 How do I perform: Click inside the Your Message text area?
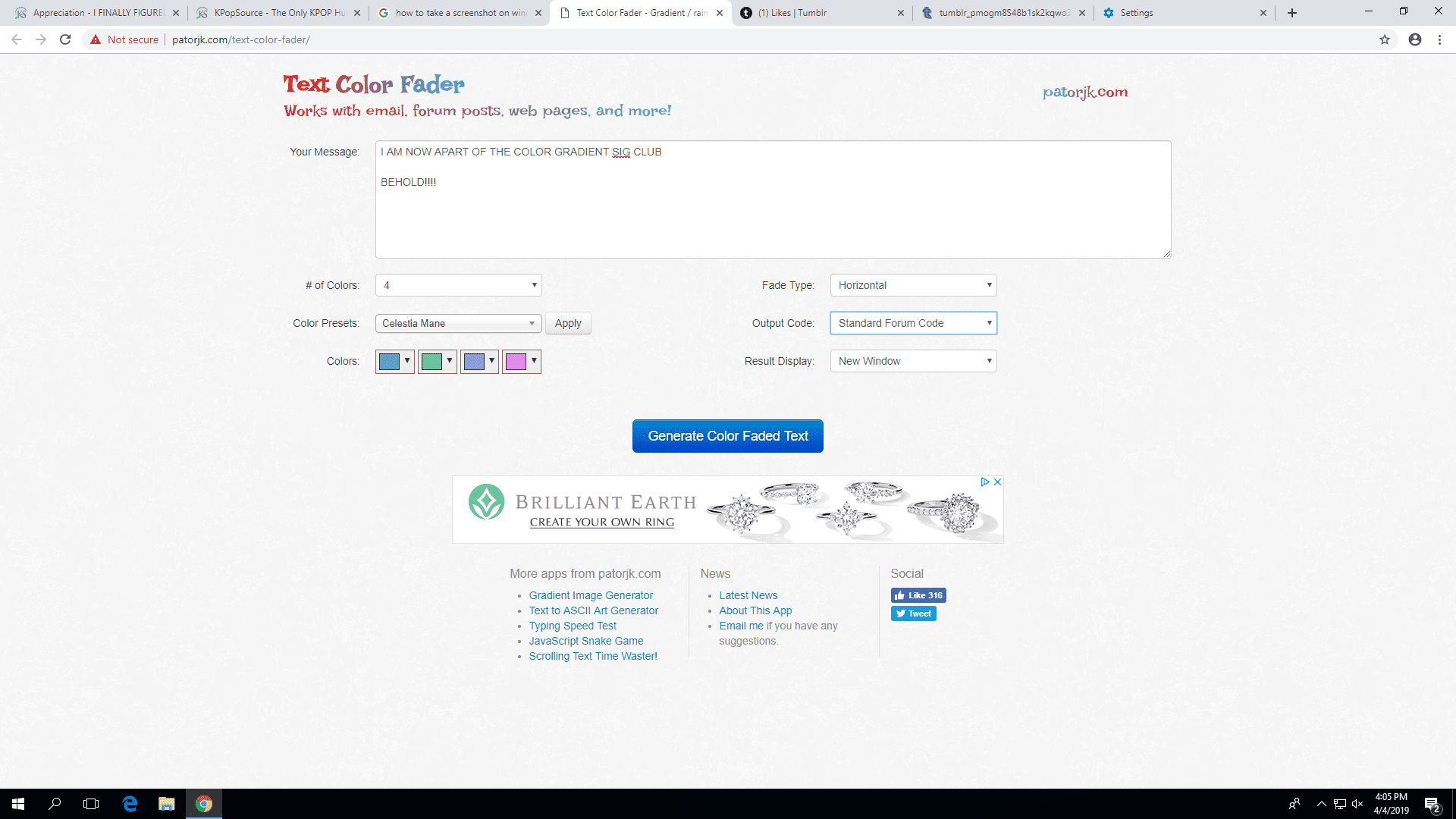[773, 199]
